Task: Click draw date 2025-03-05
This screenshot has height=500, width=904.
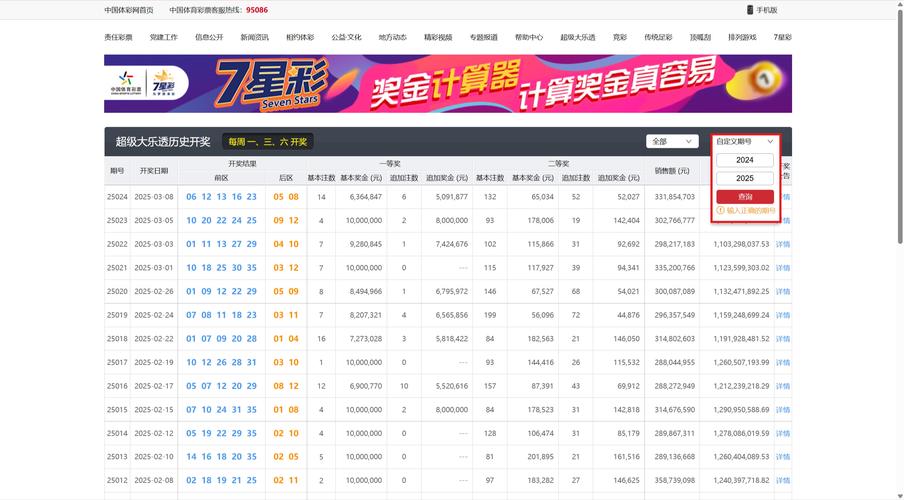Action: tap(154, 220)
